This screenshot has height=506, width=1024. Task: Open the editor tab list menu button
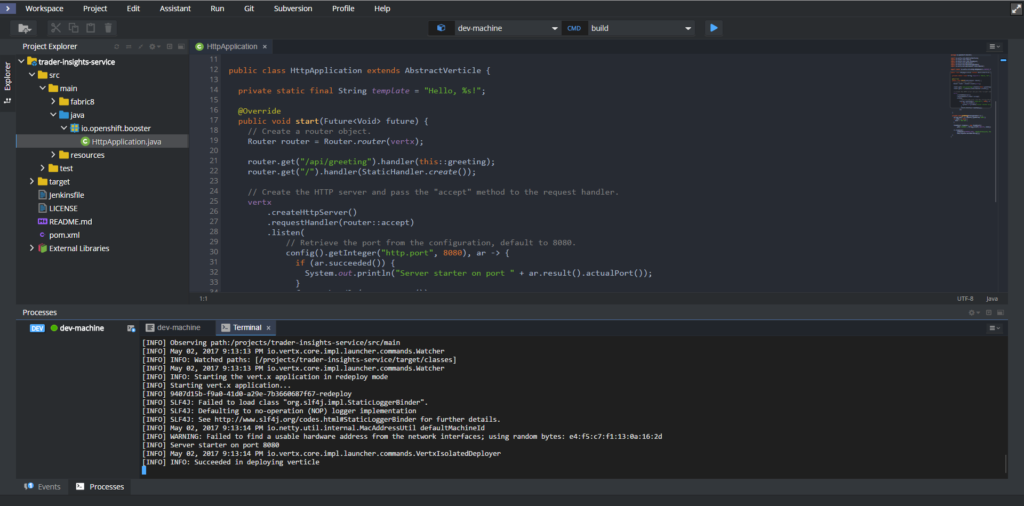[x=993, y=47]
